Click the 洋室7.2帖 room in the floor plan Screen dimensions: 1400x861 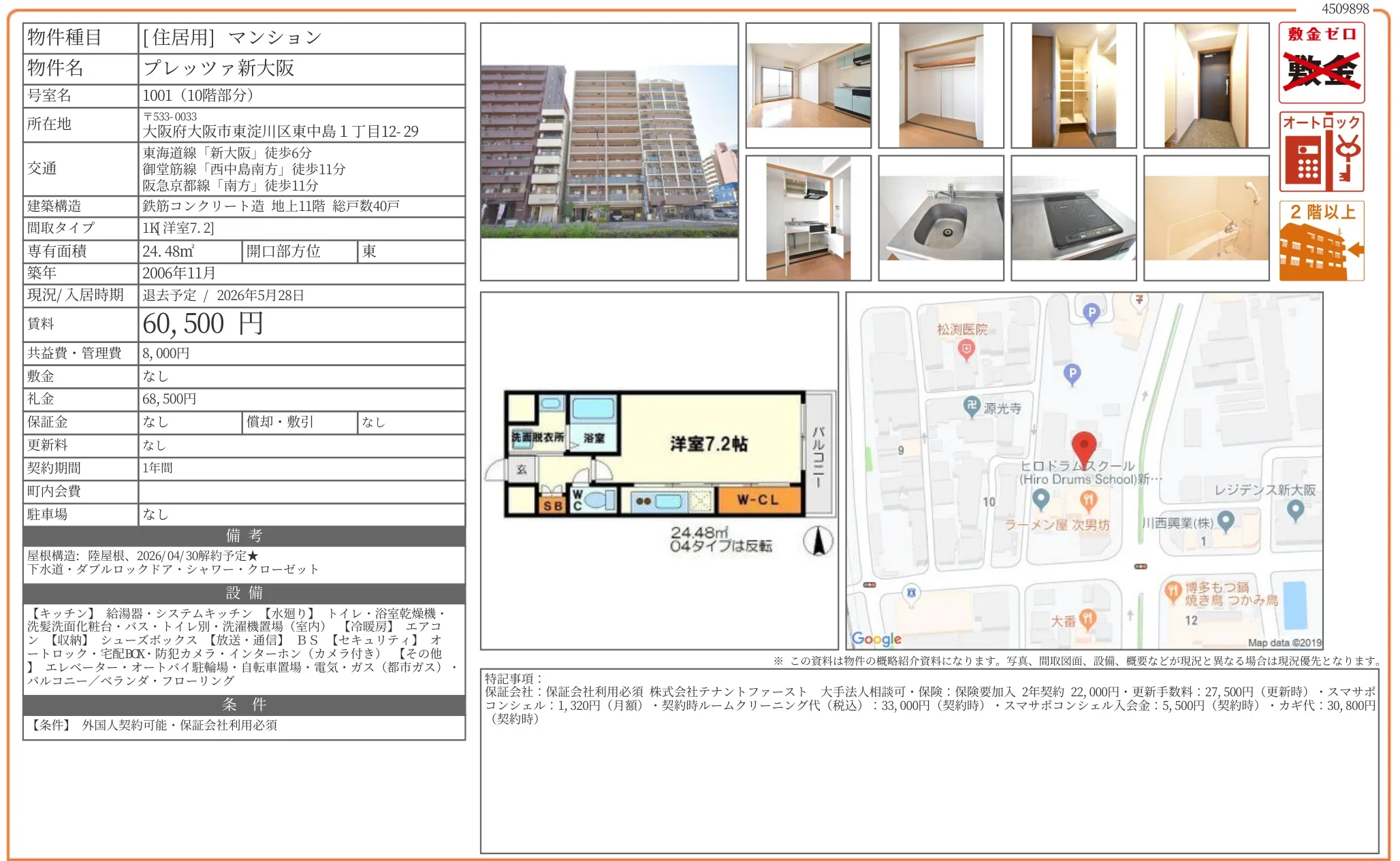[708, 444]
